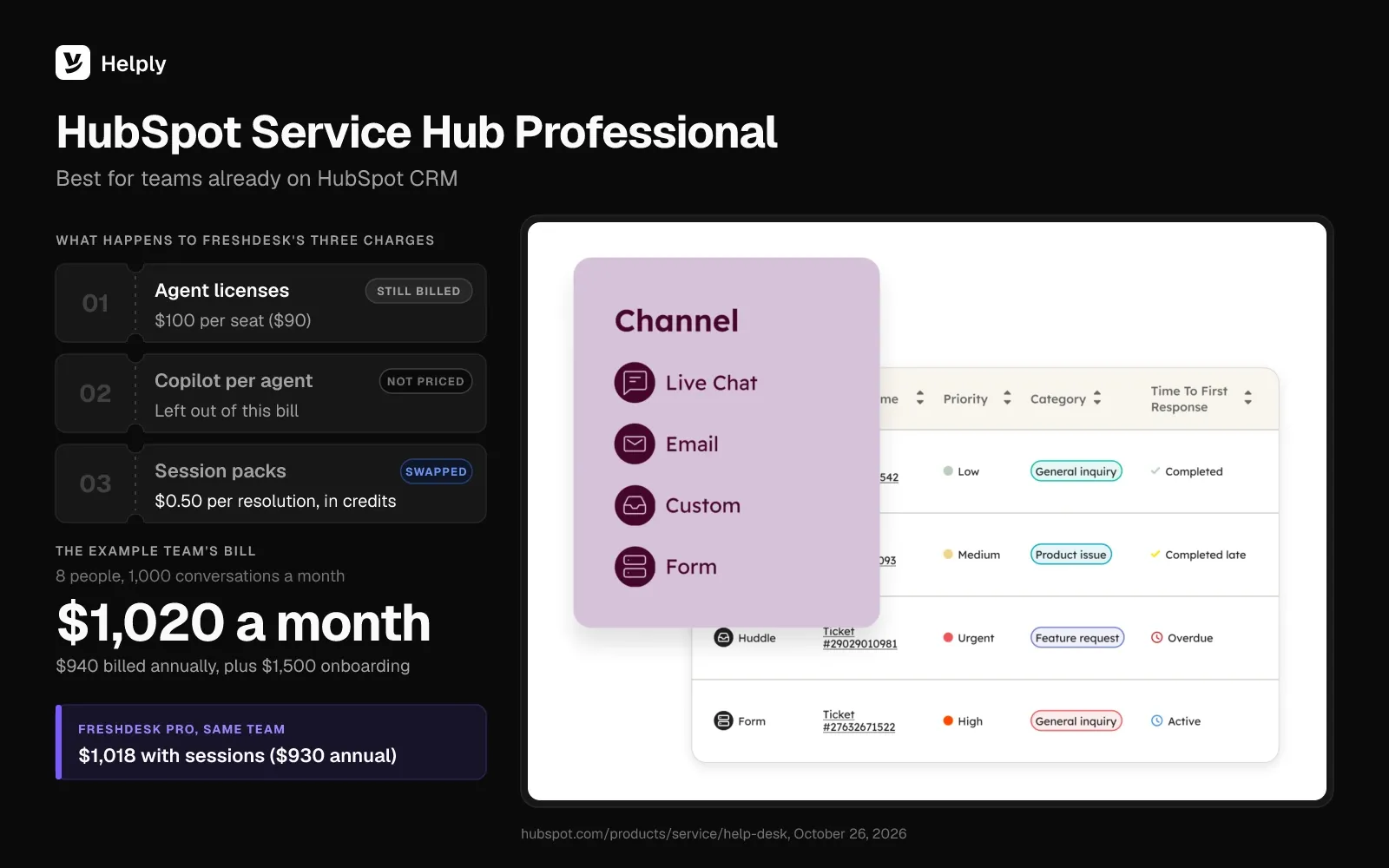The image size is (1389, 868).
Task: Click the Overdue status text
Action: (1190, 638)
